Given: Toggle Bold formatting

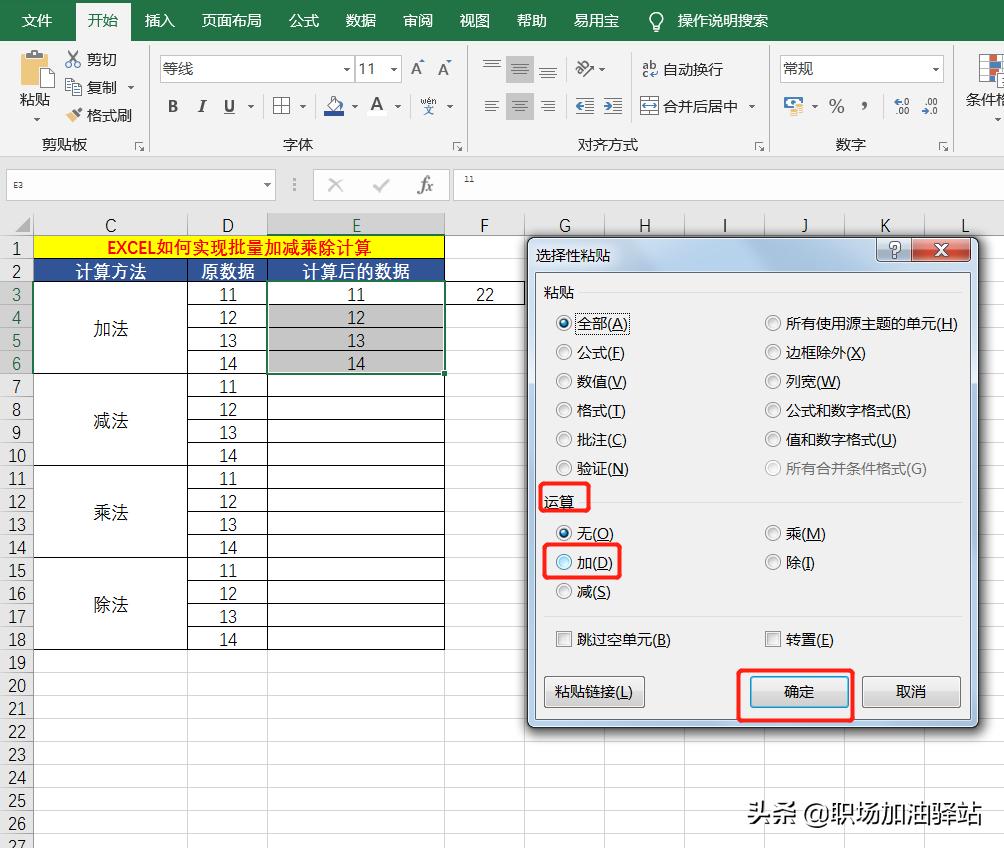Looking at the screenshot, I should point(172,105).
